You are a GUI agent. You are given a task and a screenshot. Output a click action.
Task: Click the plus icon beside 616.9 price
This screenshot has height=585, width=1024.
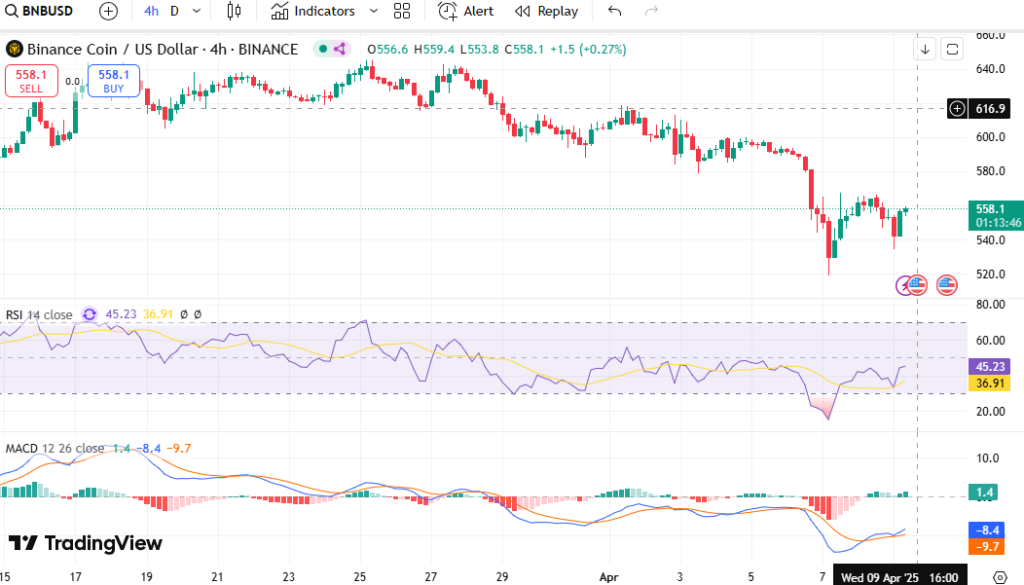point(957,108)
